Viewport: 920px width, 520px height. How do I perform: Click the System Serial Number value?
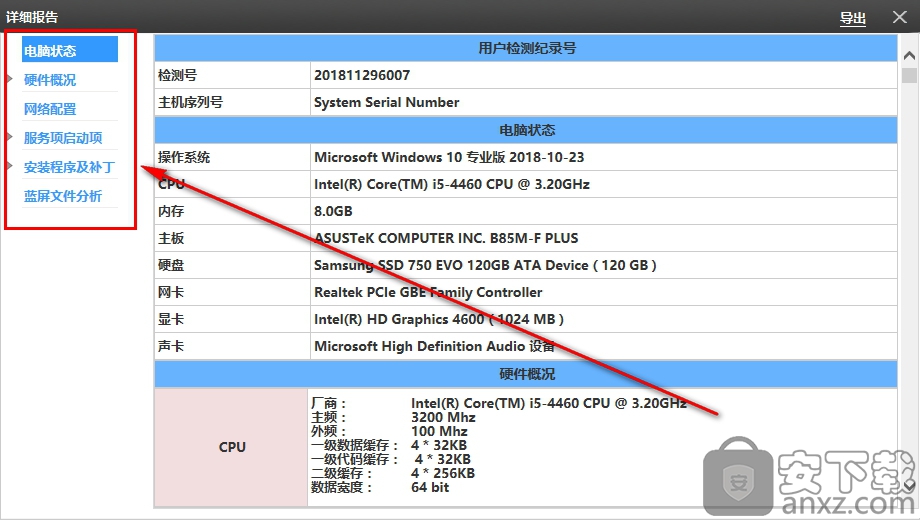(x=387, y=102)
